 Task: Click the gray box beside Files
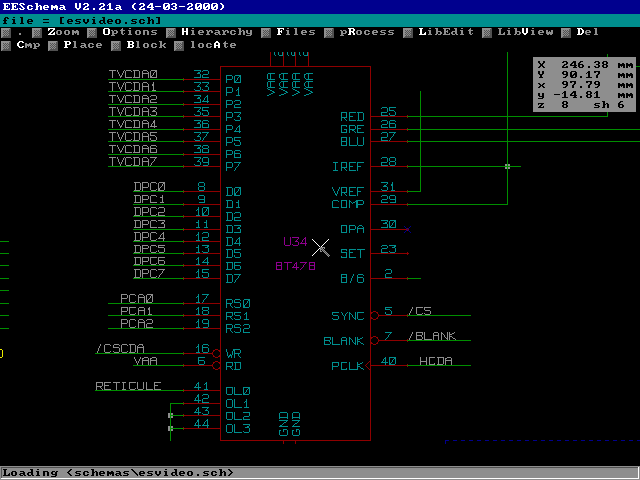click(x=266, y=33)
